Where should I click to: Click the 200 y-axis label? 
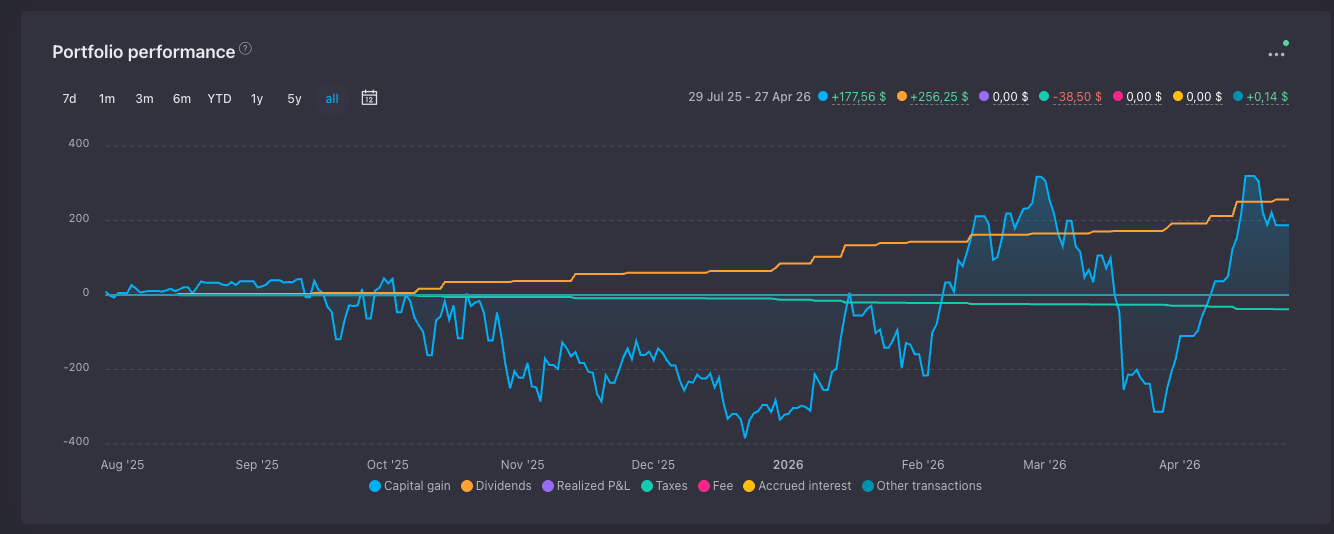79,219
